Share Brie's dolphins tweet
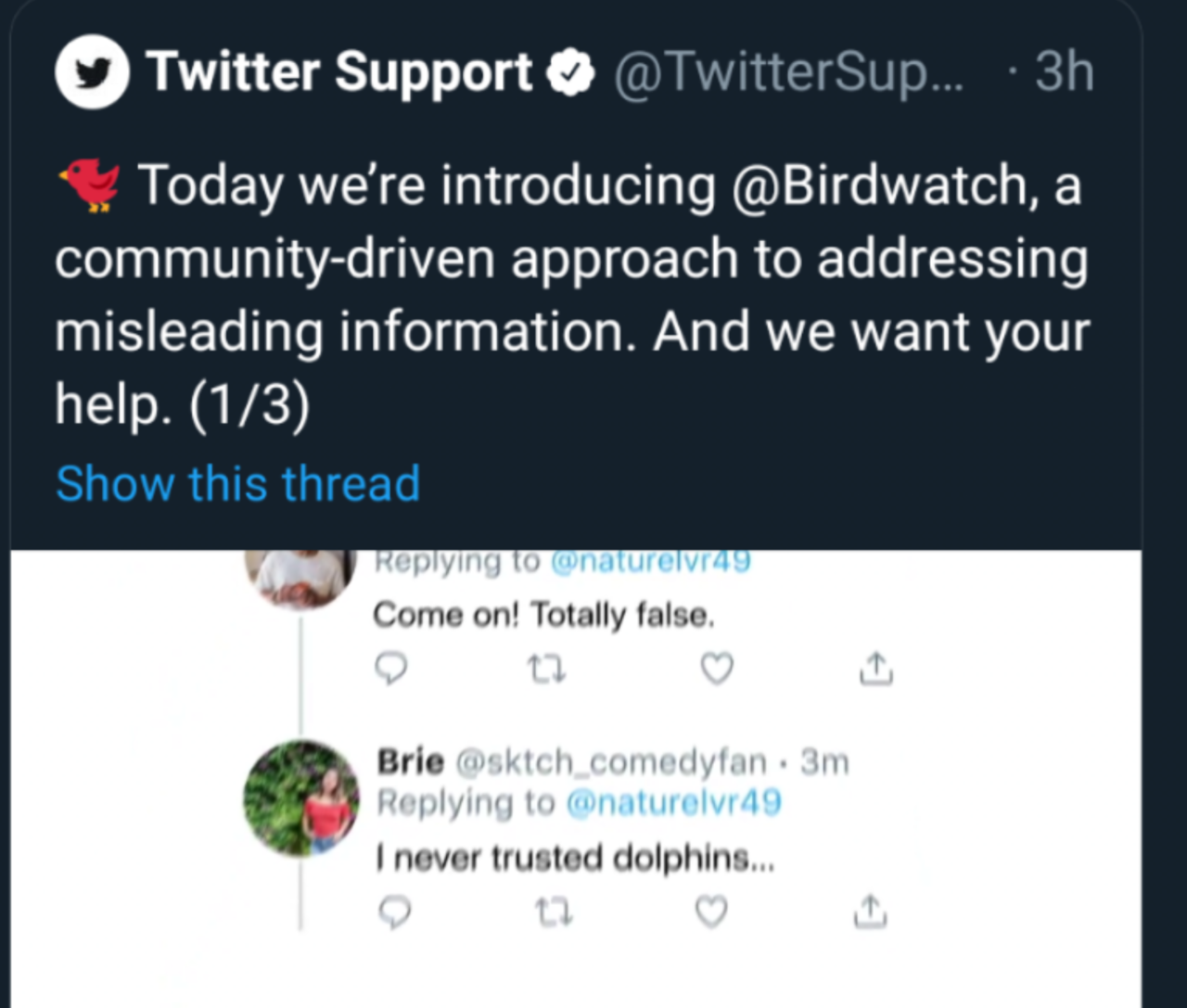Viewport: 1187px width, 1008px height. [x=869, y=912]
